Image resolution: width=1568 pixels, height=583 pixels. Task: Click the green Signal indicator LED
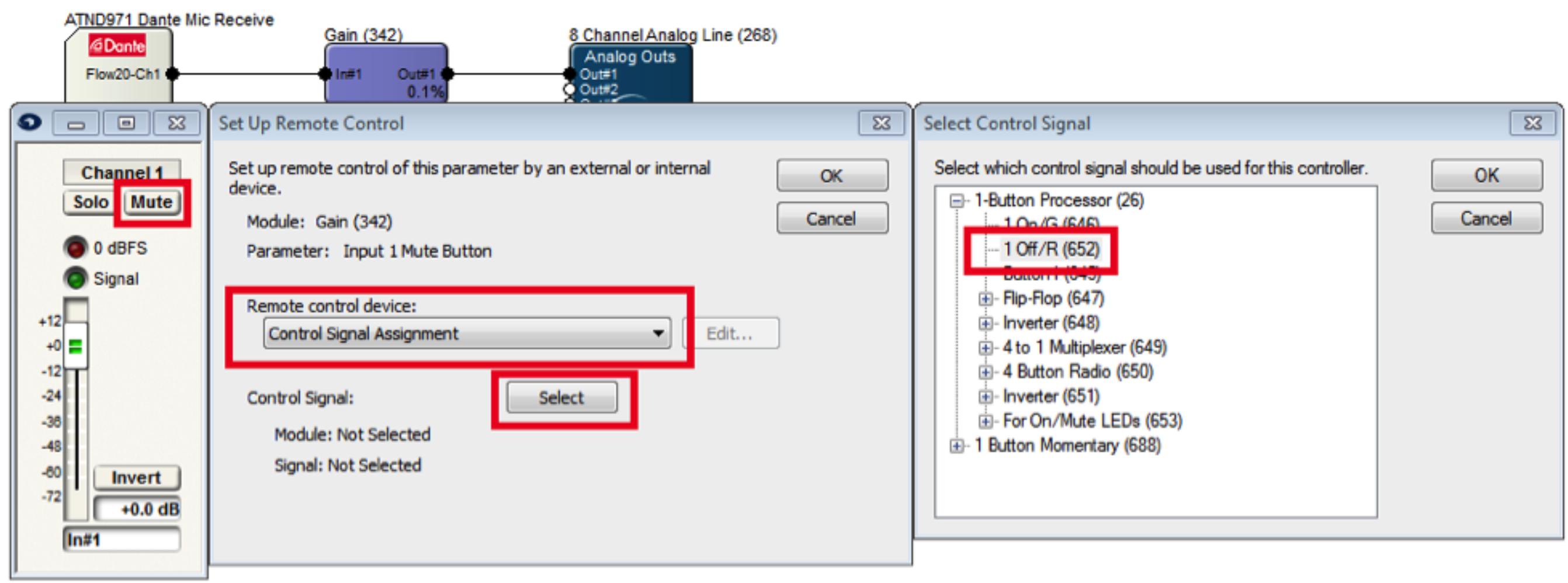(76, 279)
